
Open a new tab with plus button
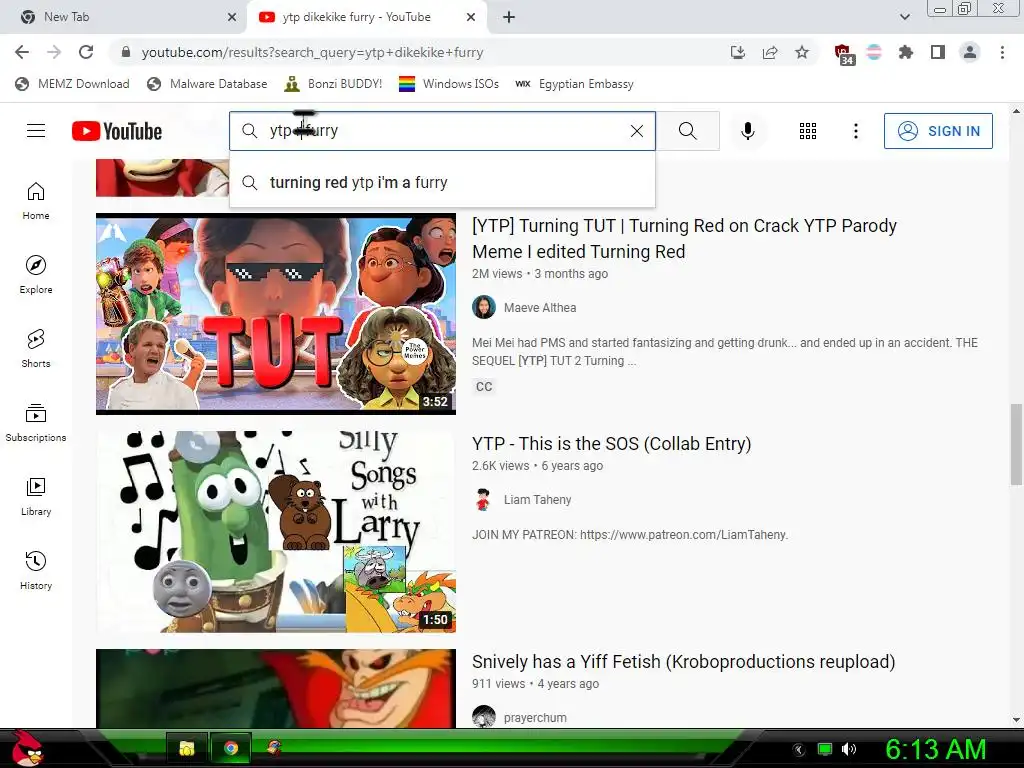509,17
